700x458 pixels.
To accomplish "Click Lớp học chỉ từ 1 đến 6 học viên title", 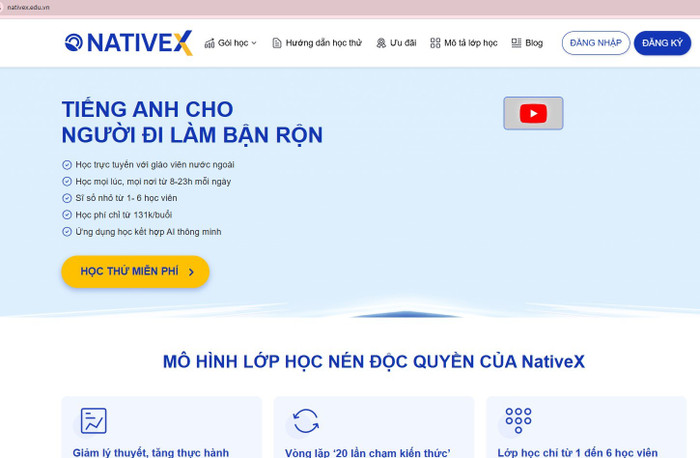I will [x=578, y=452].
